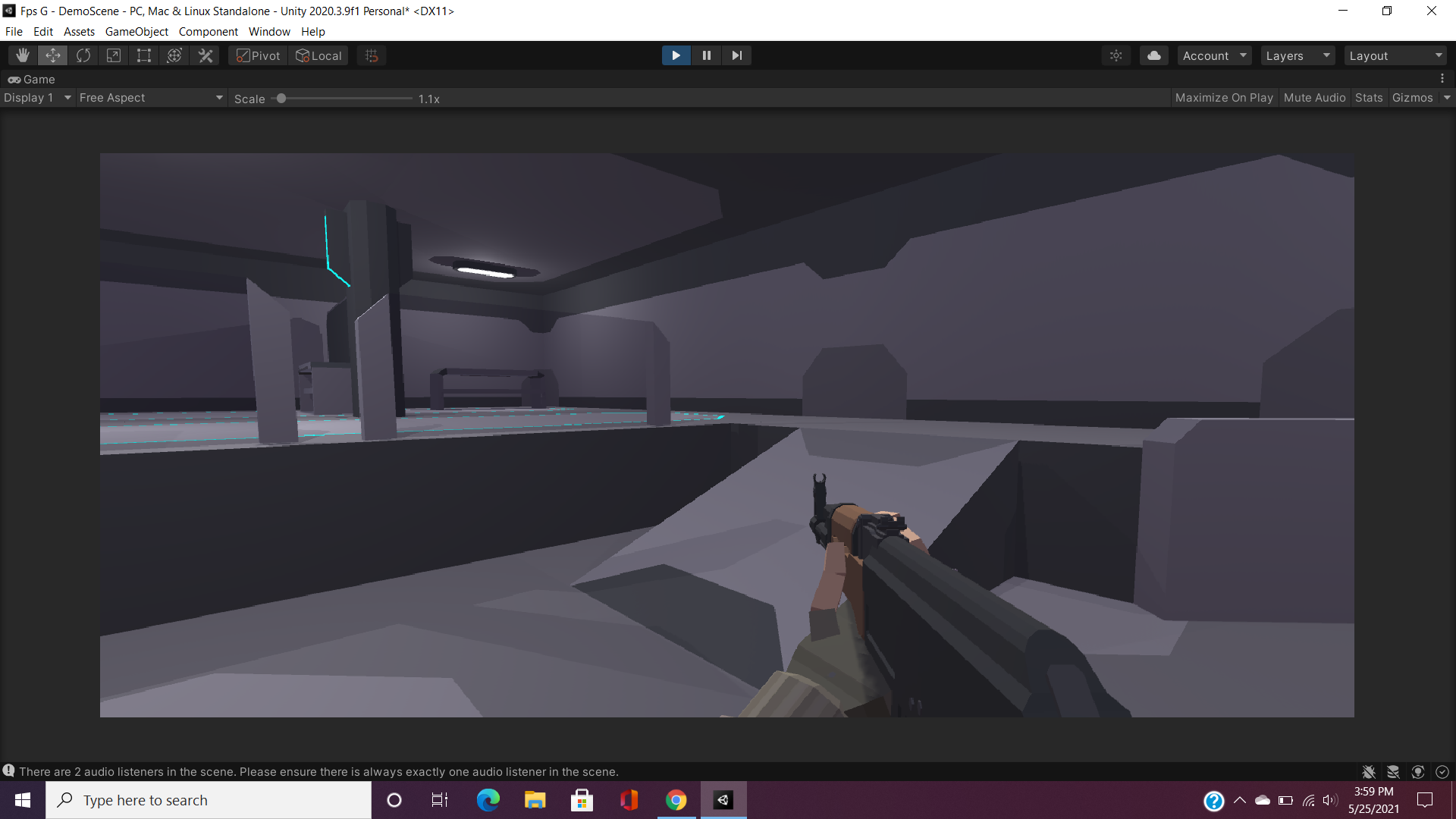Image resolution: width=1456 pixels, height=819 pixels.
Task: Toggle the Local/Global handle rotation
Action: [x=318, y=55]
